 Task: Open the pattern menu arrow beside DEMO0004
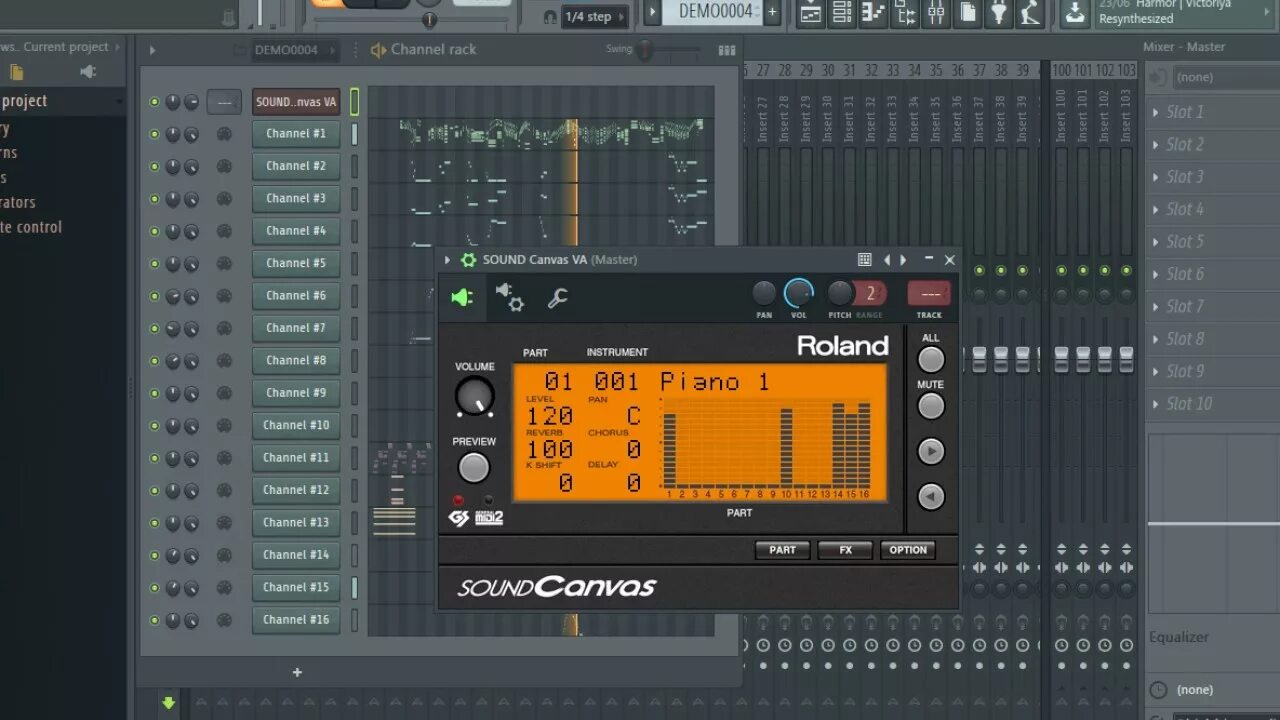click(653, 12)
